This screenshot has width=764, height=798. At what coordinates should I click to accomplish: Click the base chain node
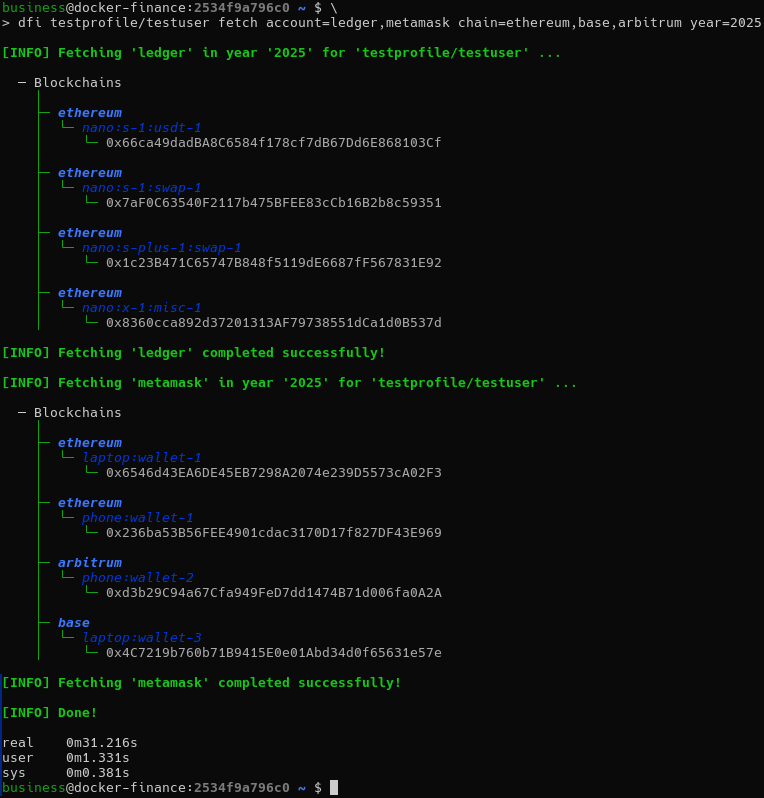click(x=73, y=623)
